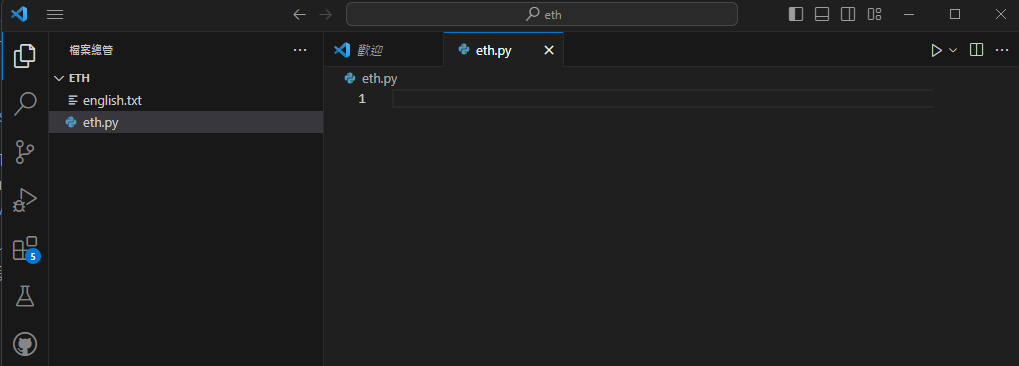
Task: Open the Testing flask icon view
Action: (25, 296)
